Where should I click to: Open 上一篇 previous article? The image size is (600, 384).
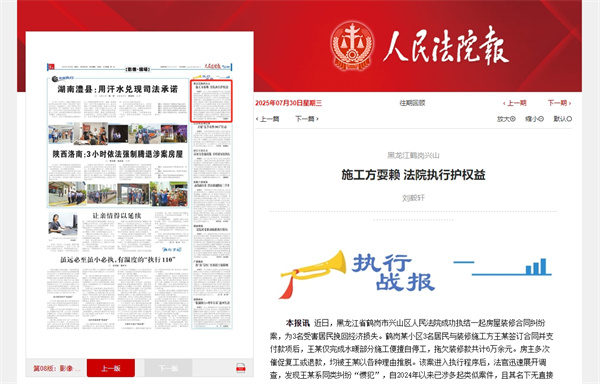[x=267, y=119]
